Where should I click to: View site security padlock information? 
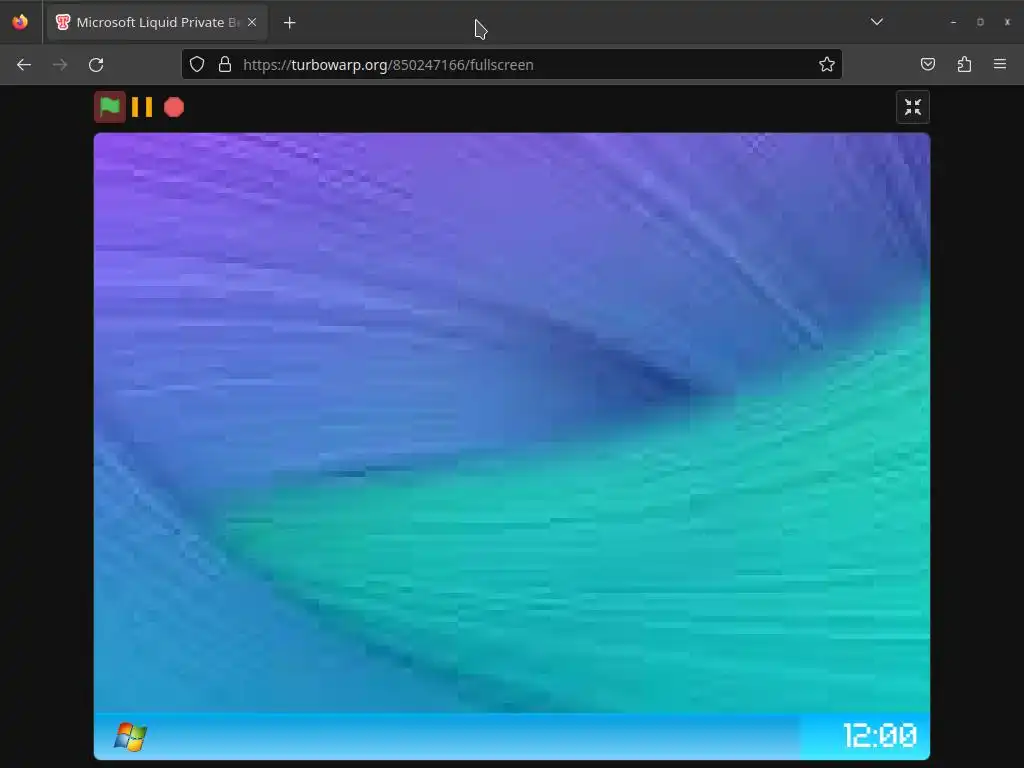225,65
